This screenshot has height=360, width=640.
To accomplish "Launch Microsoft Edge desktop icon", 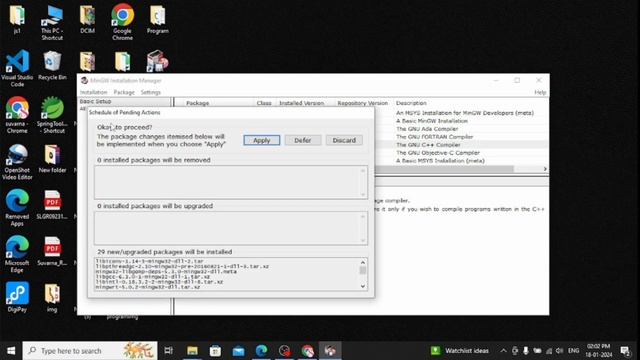I will pyautogui.click(x=17, y=254).
